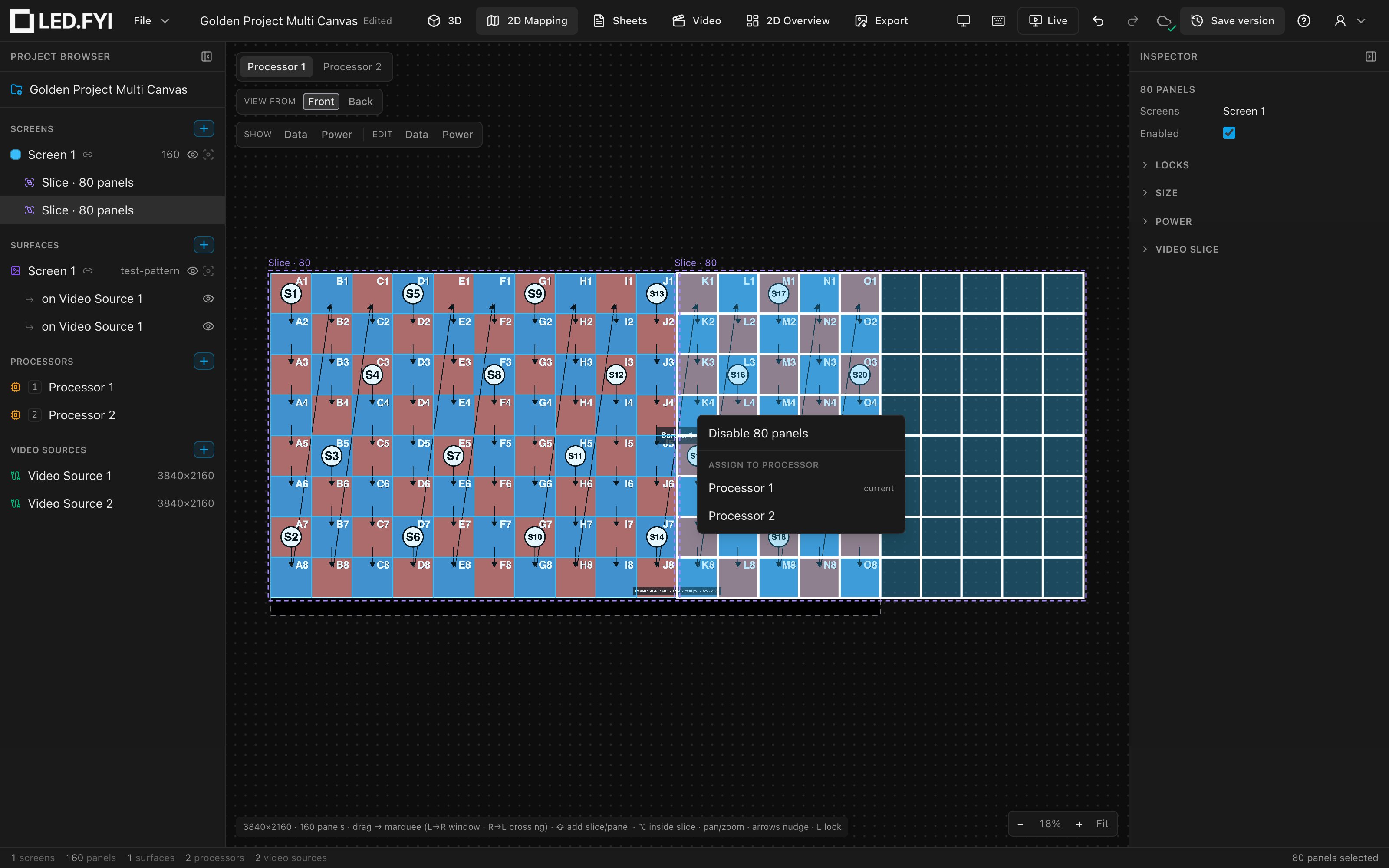
Task: Uncheck the Enabled checkbox in Inspector
Action: [x=1229, y=133]
